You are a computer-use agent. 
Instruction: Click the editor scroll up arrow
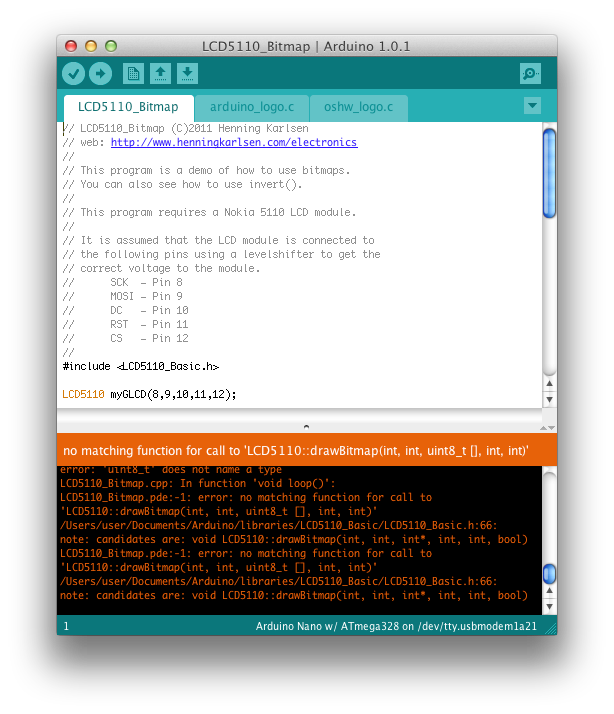click(x=549, y=383)
